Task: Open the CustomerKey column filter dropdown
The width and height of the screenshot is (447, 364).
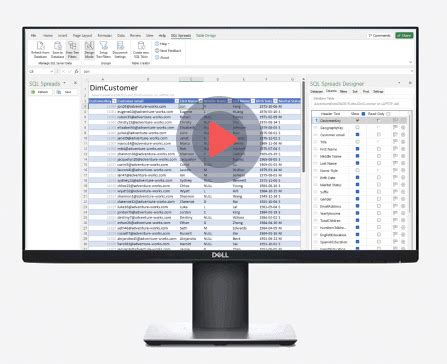Action: coord(114,101)
